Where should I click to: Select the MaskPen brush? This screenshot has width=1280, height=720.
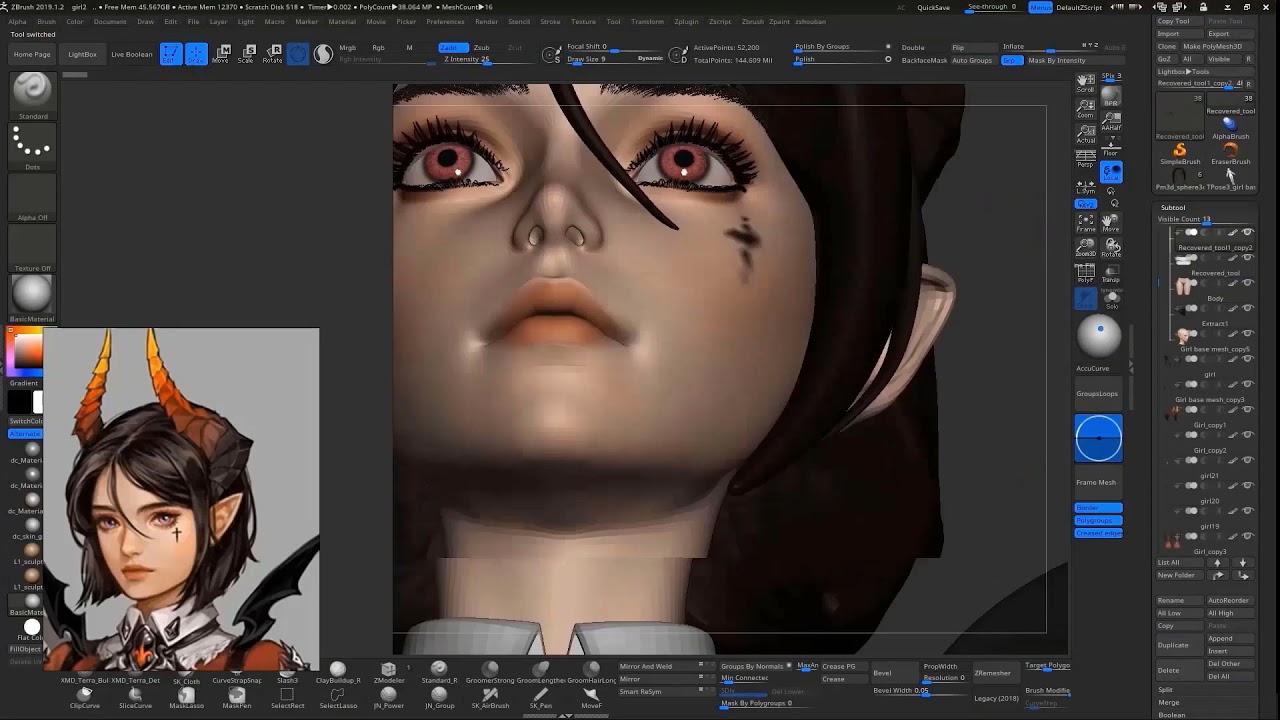point(237,697)
